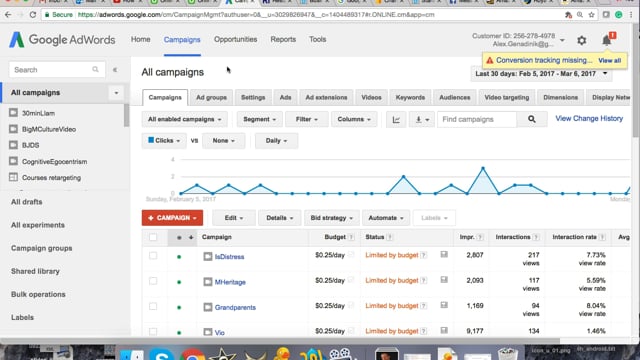The image size is (640, 360).
Task: Open the IsDistress campaign link
Action: pos(229,257)
